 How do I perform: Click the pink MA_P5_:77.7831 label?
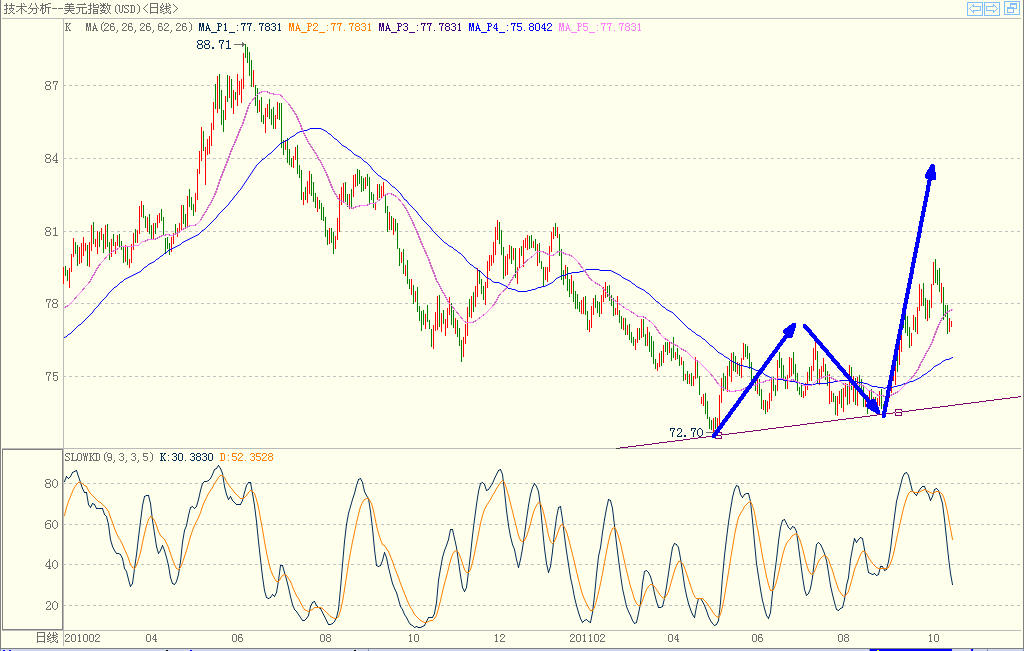[x=600, y=27]
